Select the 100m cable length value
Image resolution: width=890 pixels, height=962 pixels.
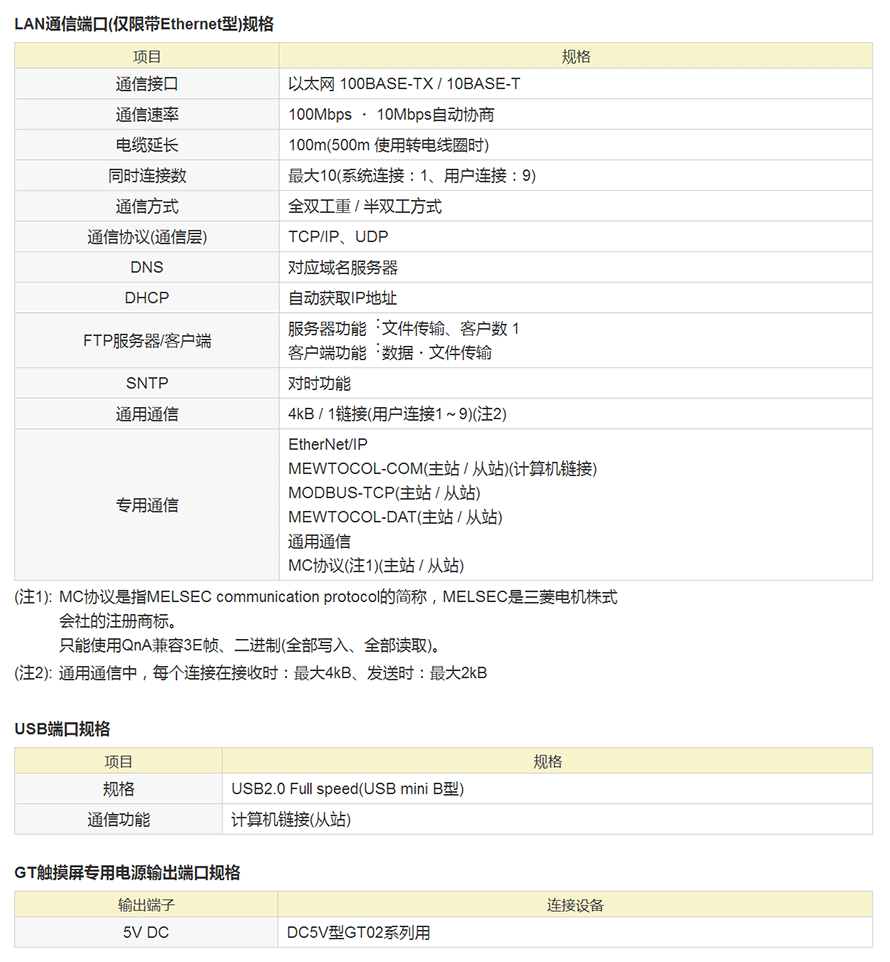(x=388, y=145)
